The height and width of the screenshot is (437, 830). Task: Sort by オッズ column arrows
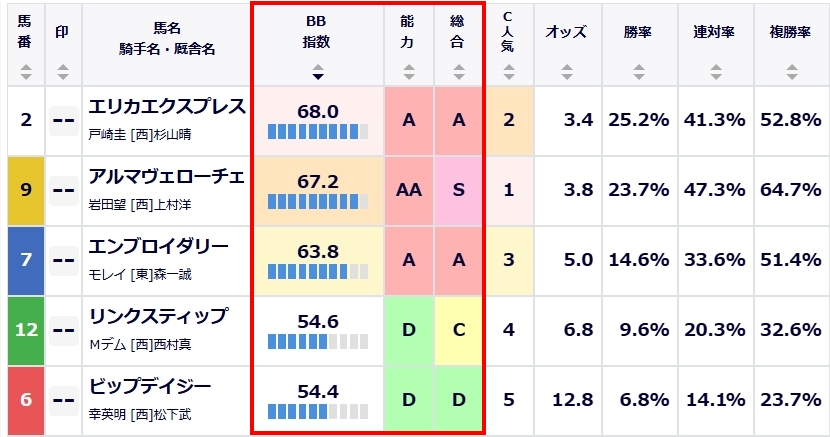567,71
